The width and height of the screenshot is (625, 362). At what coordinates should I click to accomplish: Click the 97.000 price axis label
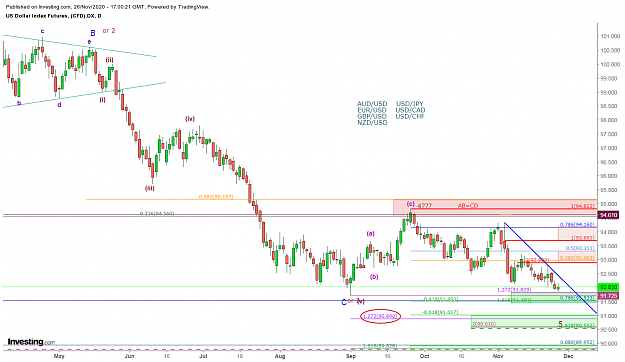[610, 148]
